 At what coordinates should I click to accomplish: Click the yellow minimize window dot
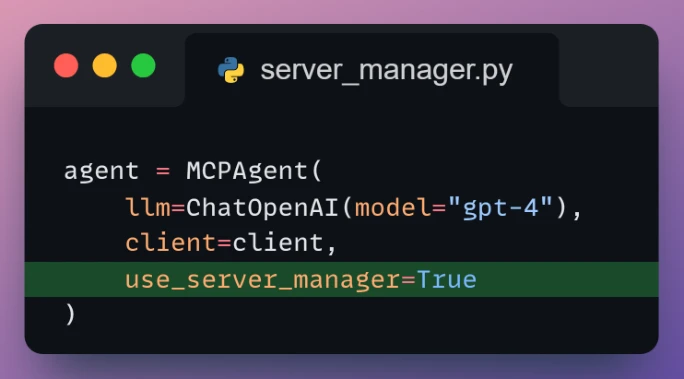[x=105, y=65]
